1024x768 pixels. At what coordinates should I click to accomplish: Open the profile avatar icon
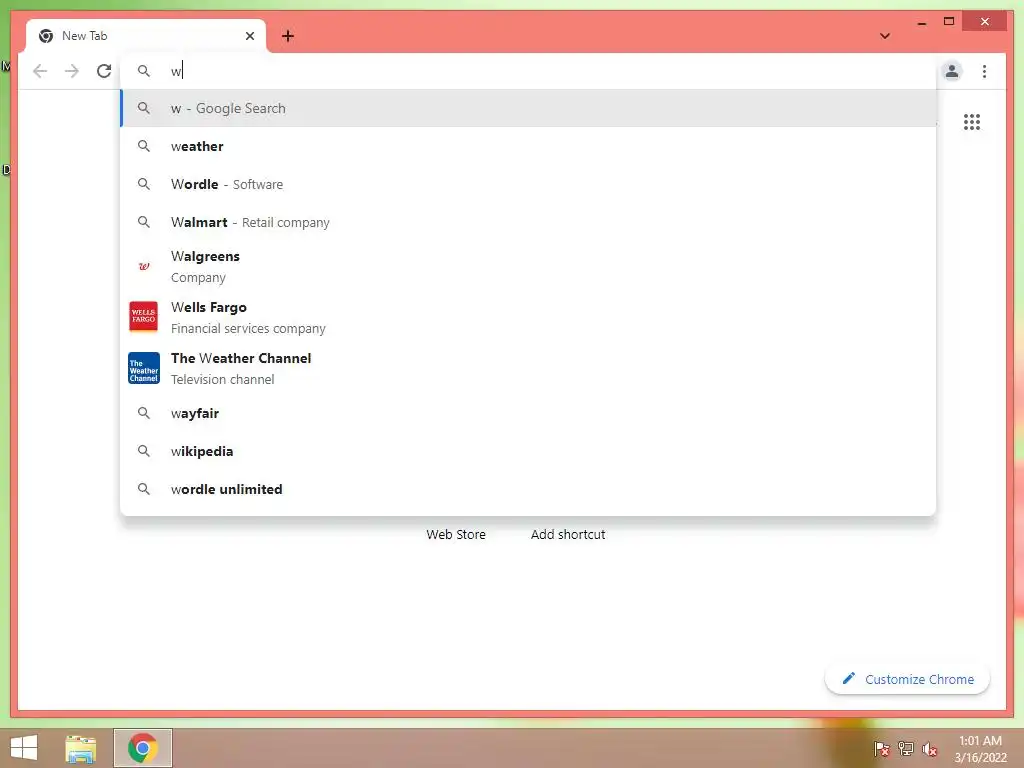tap(952, 71)
